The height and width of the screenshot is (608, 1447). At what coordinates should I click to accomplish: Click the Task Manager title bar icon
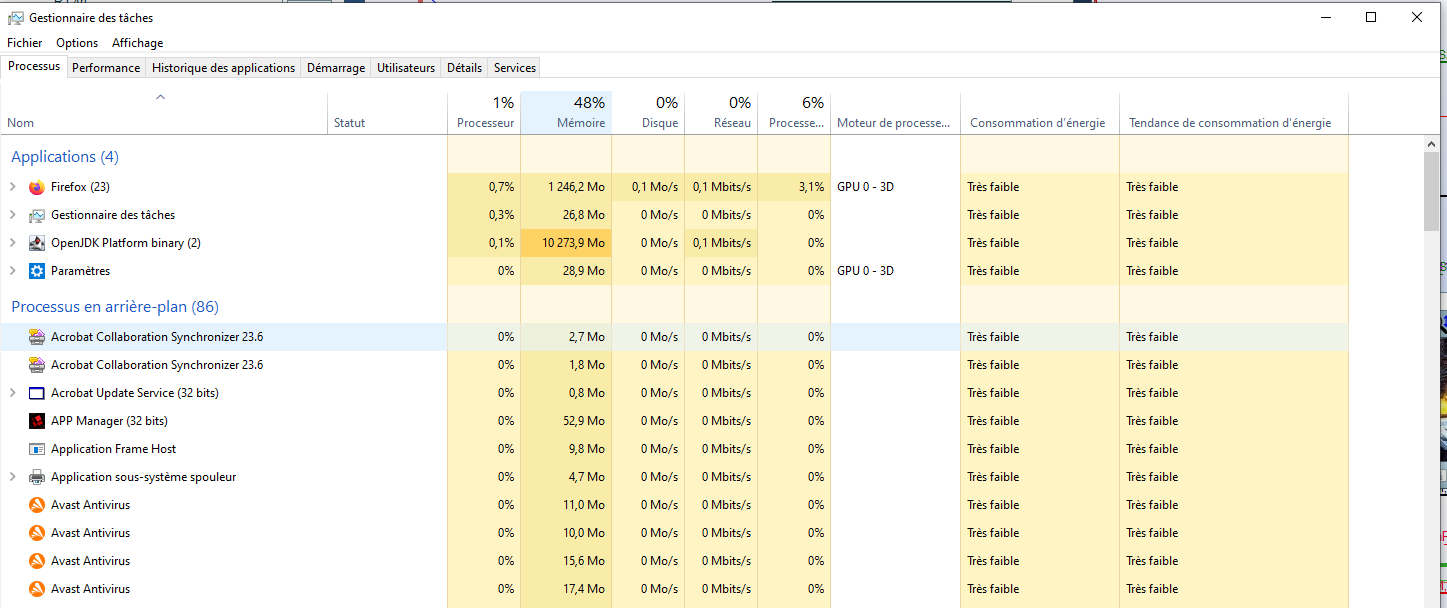pos(16,18)
